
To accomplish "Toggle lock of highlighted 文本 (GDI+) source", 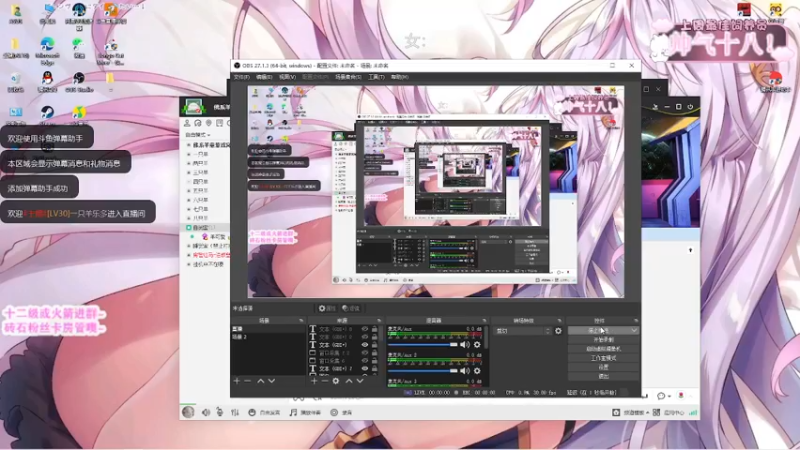I will point(374,345).
